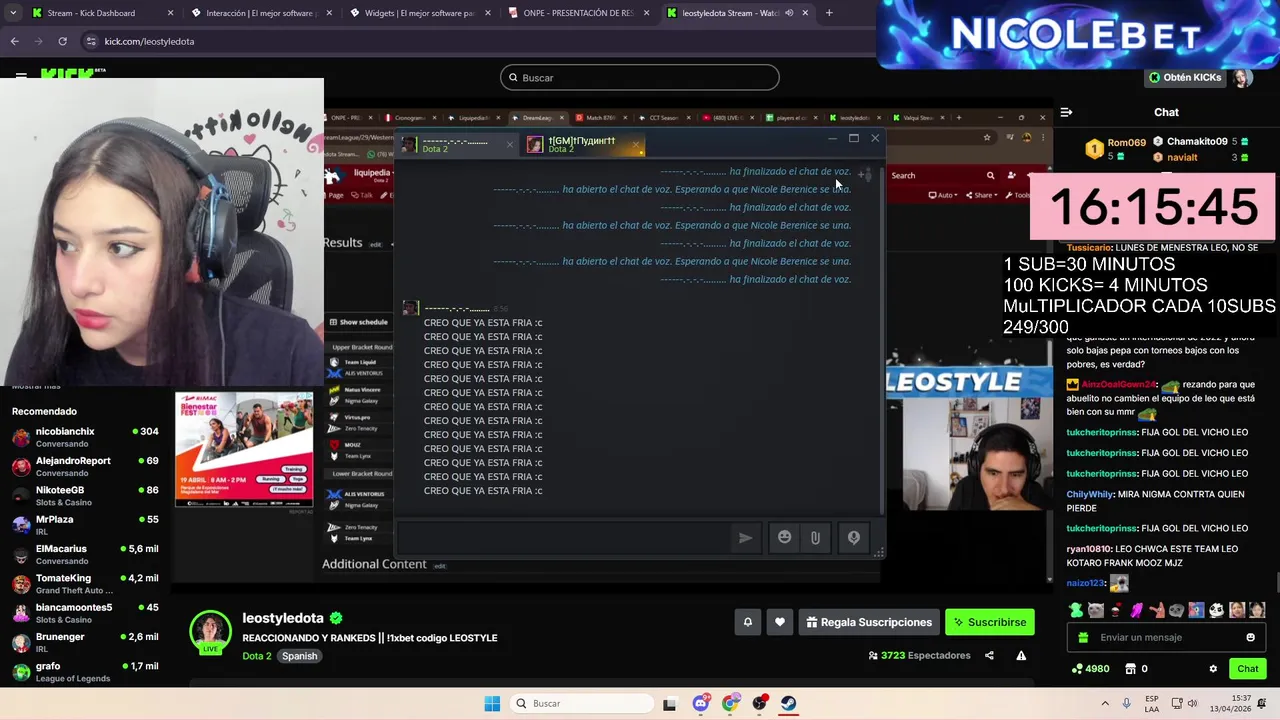The image size is (1280, 720).
Task: Switch to the Widgets browser tab
Action: [420, 13]
